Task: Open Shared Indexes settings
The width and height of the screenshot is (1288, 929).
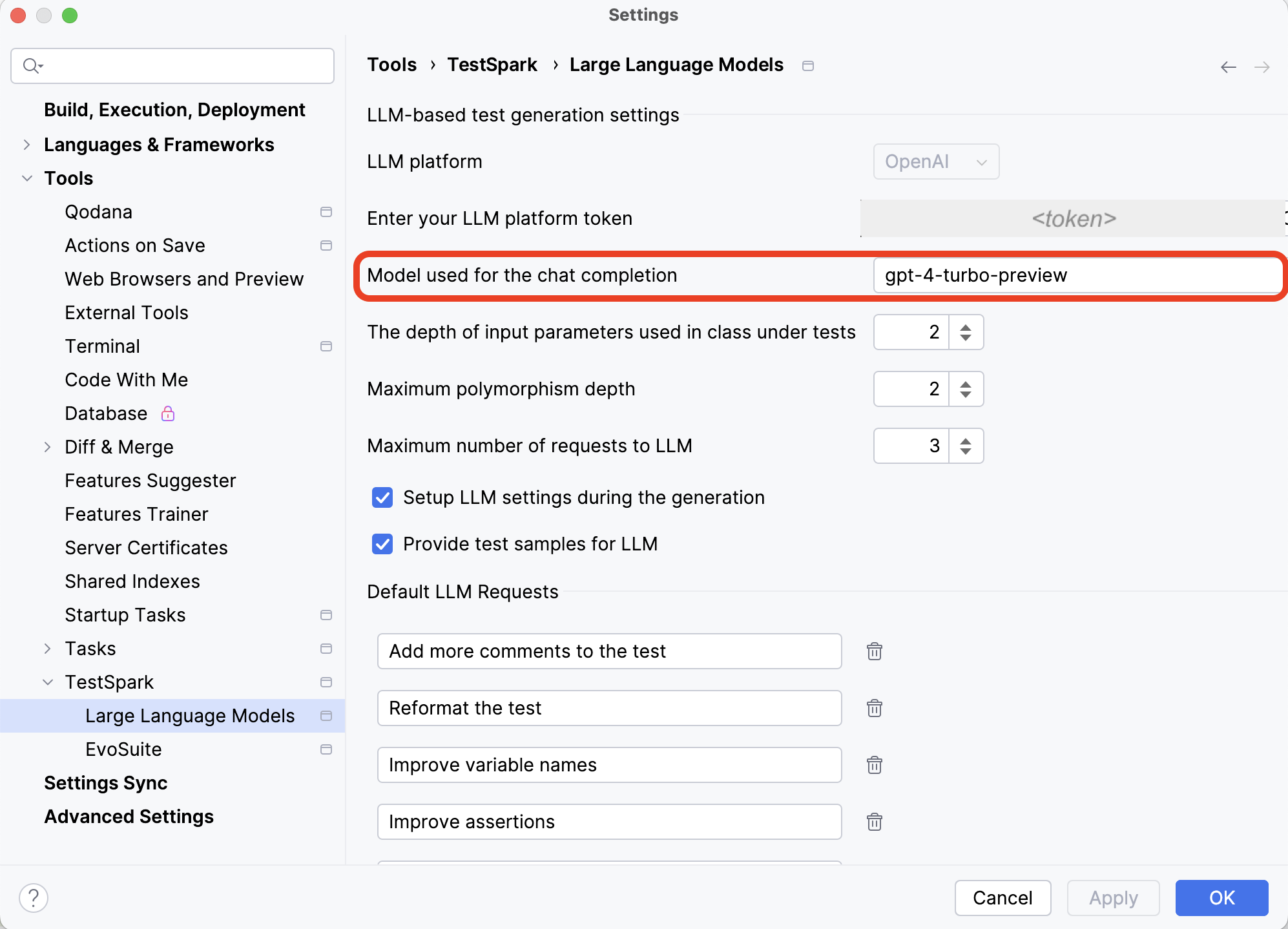Action: 132,581
